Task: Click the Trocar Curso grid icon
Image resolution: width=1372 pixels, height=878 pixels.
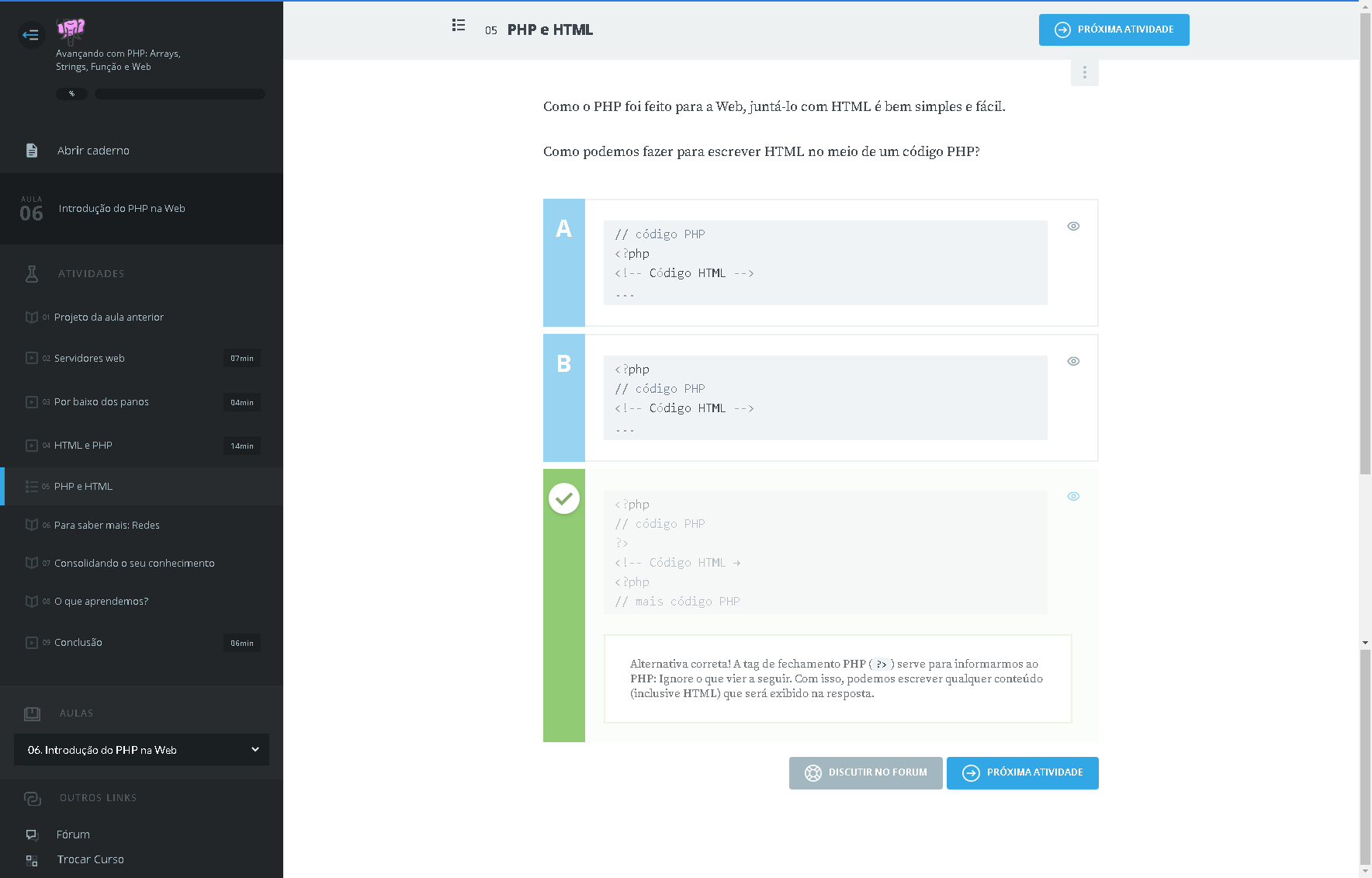Action: click(32, 860)
